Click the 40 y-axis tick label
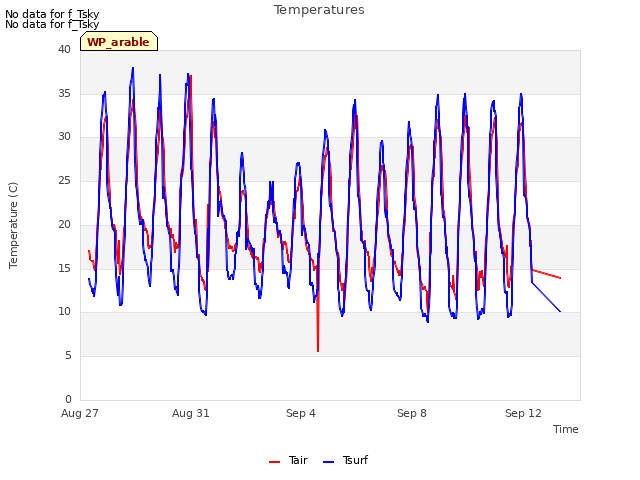Image resolution: width=640 pixels, height=480 pixels. click(x=64, y=49)
